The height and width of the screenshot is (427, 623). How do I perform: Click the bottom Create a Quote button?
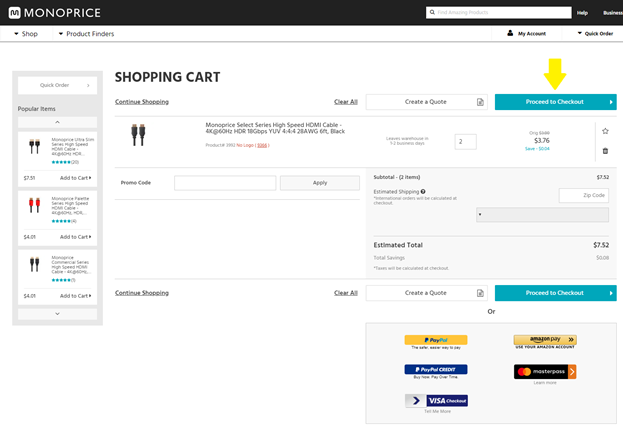(x=426, y=293)
